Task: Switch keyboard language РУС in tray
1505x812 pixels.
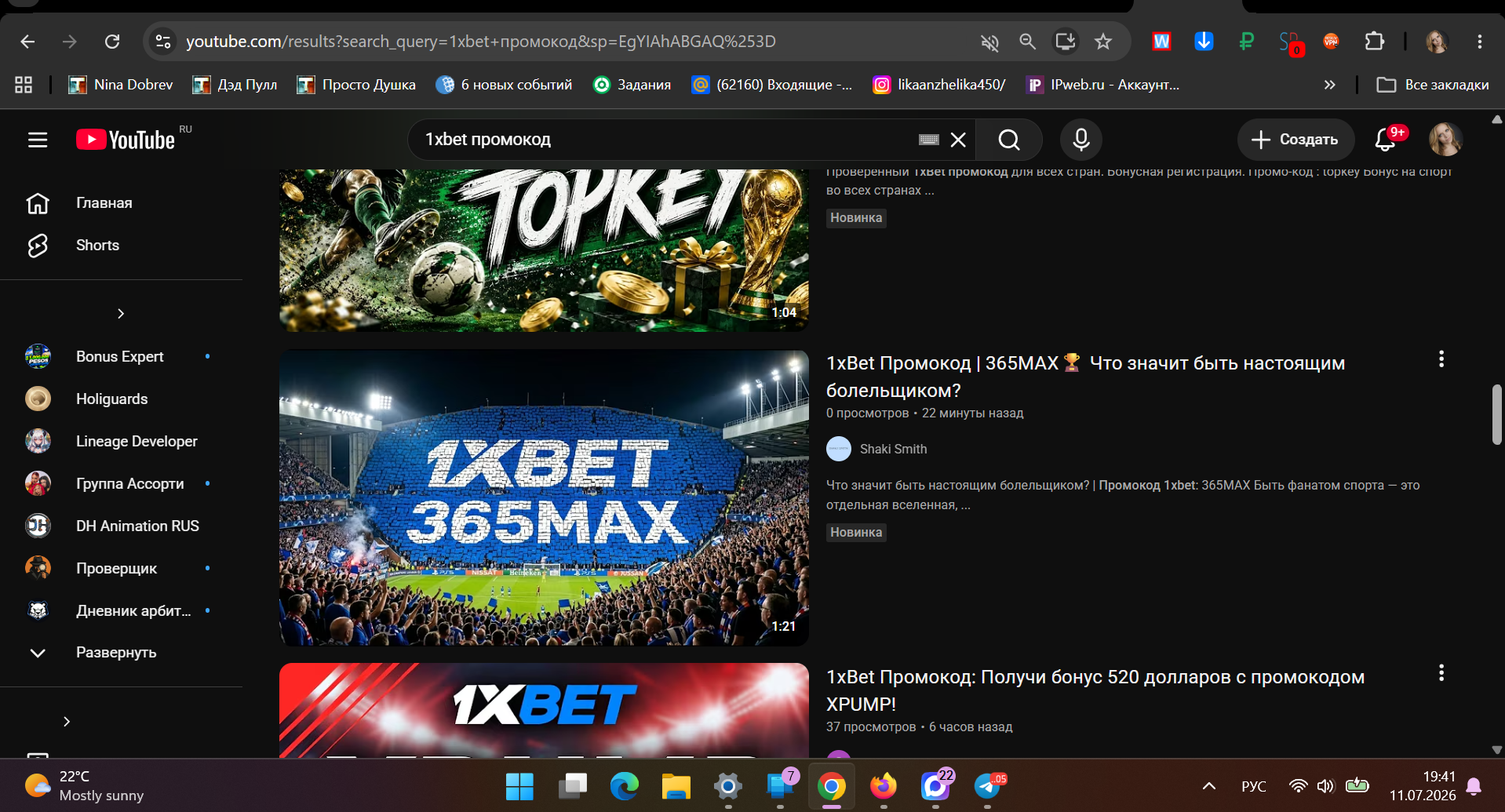Action: tap(1253, 786)
